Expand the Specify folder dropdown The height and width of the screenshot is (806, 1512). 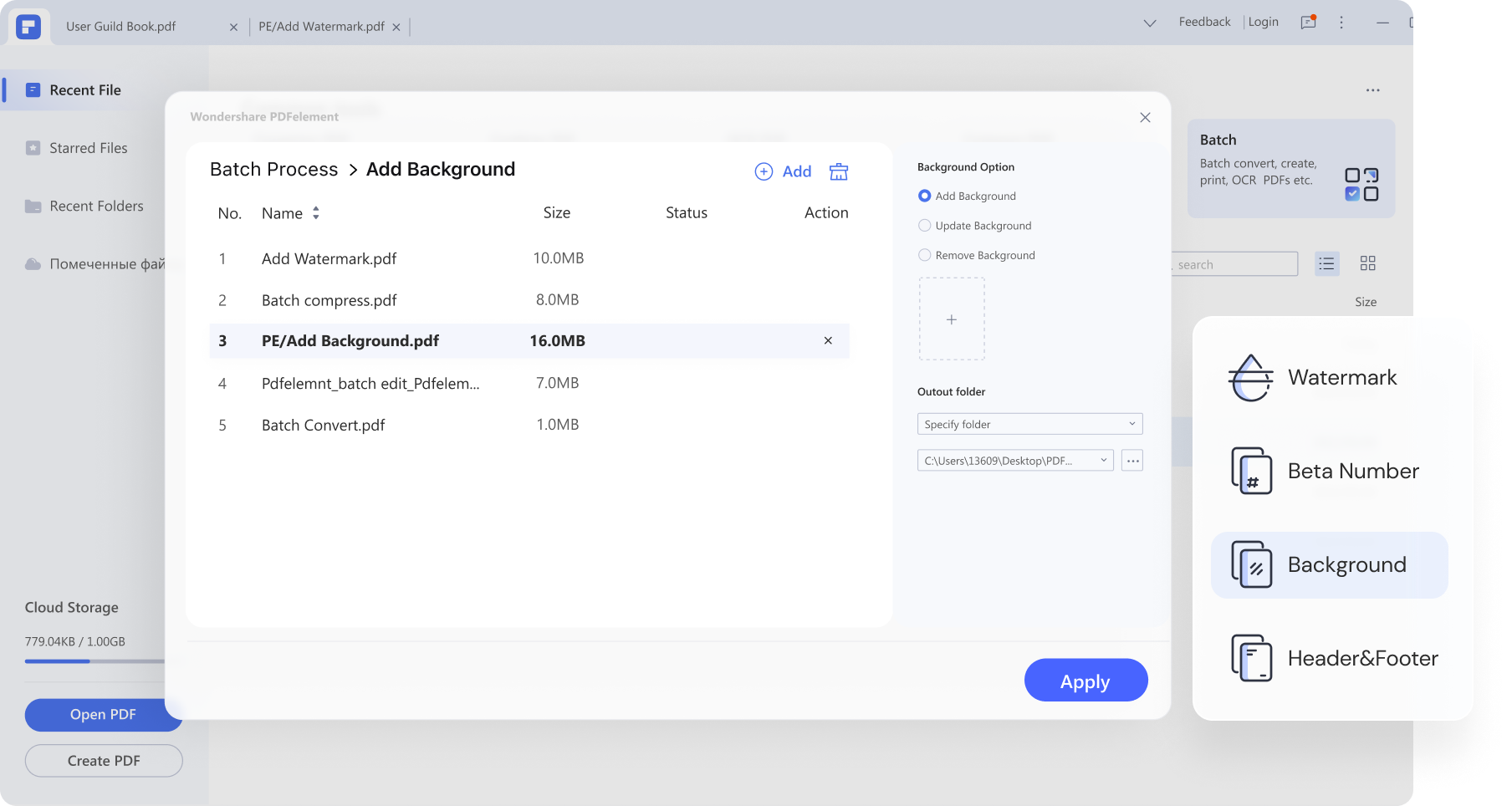(1029, 424)
